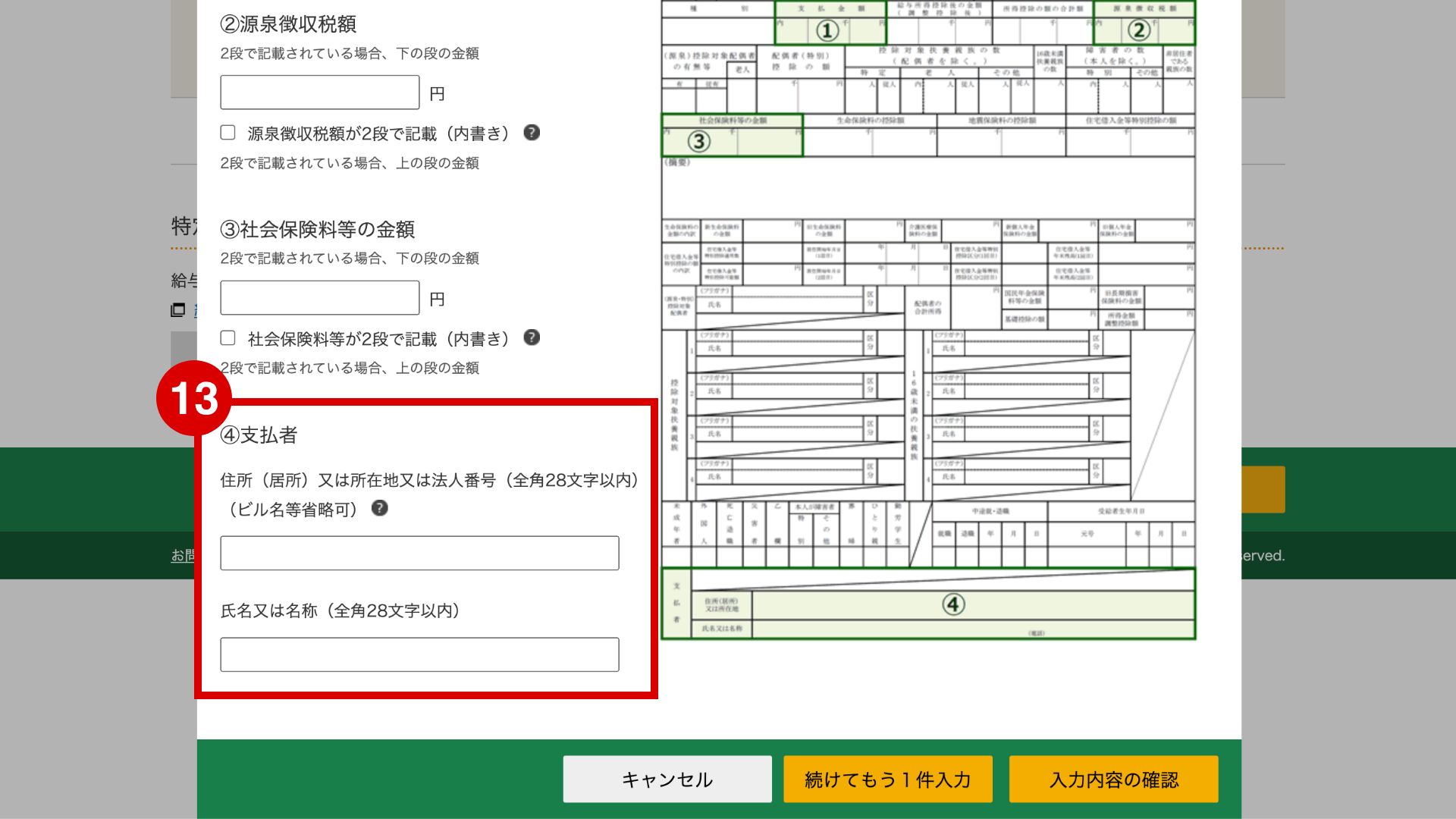Click the external link icon in background page
This screenshot has width=1456, height=819.
click(x=178, y=310)
